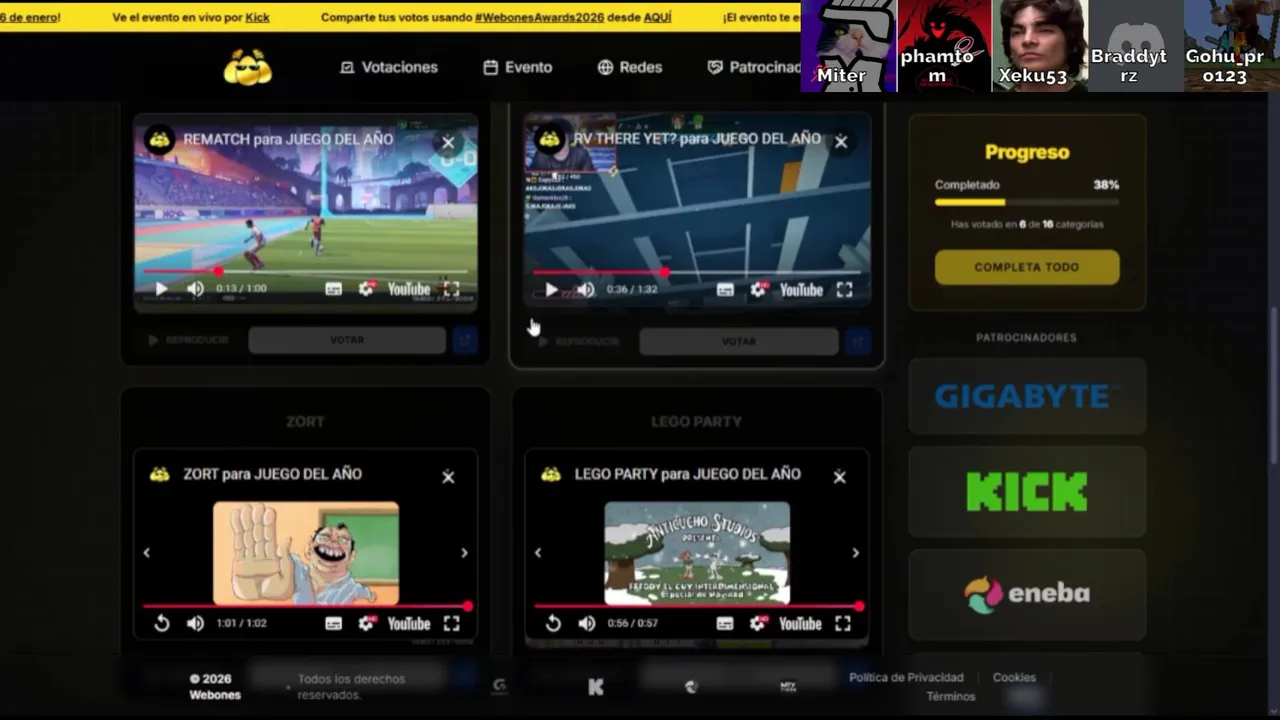
Task: Go to previous suggestion in LEGO PARTY player
Action: pos(538,552)
